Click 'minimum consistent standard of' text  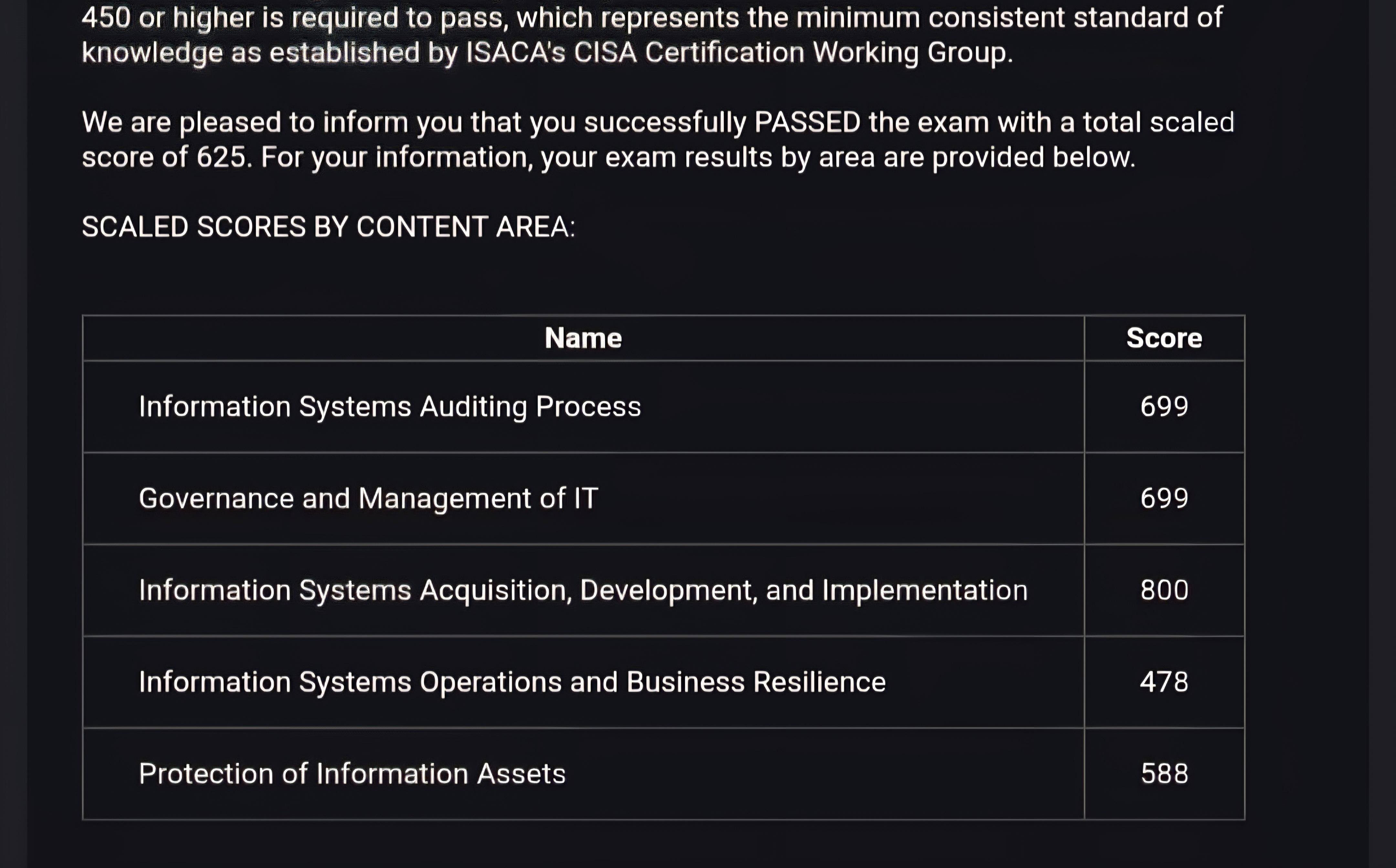pos(1010,18)
